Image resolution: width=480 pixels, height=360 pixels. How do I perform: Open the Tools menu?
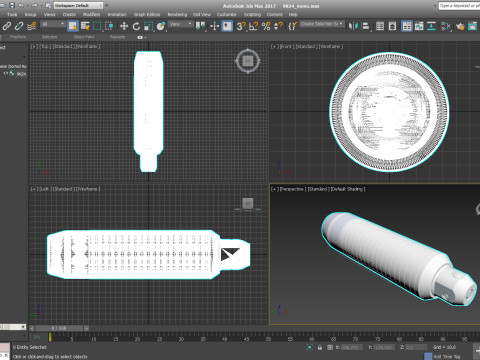12,15
